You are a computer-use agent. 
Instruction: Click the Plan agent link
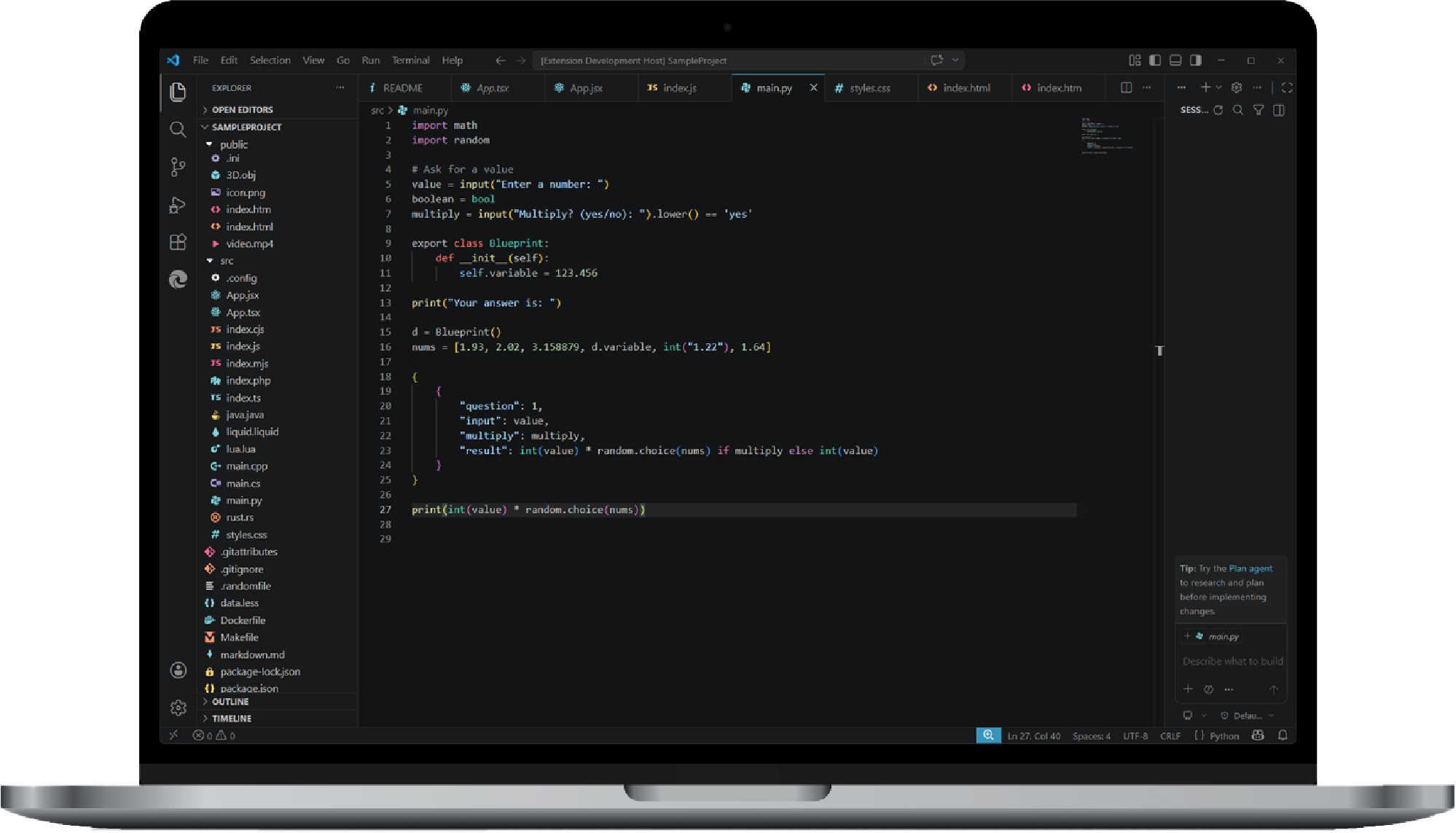point(1250,568)
